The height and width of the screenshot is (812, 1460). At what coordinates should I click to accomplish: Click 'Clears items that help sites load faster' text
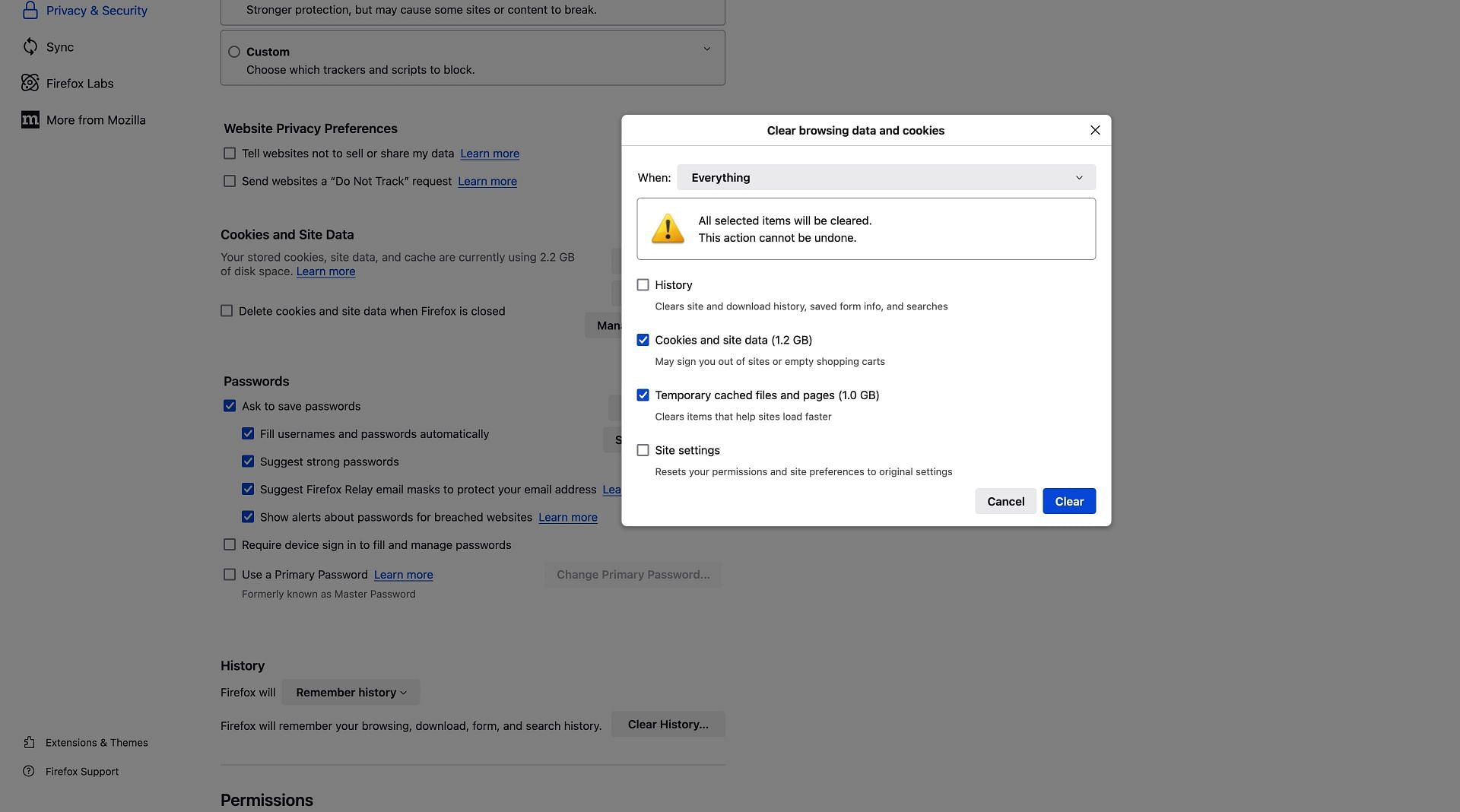(x=743, y=417)
